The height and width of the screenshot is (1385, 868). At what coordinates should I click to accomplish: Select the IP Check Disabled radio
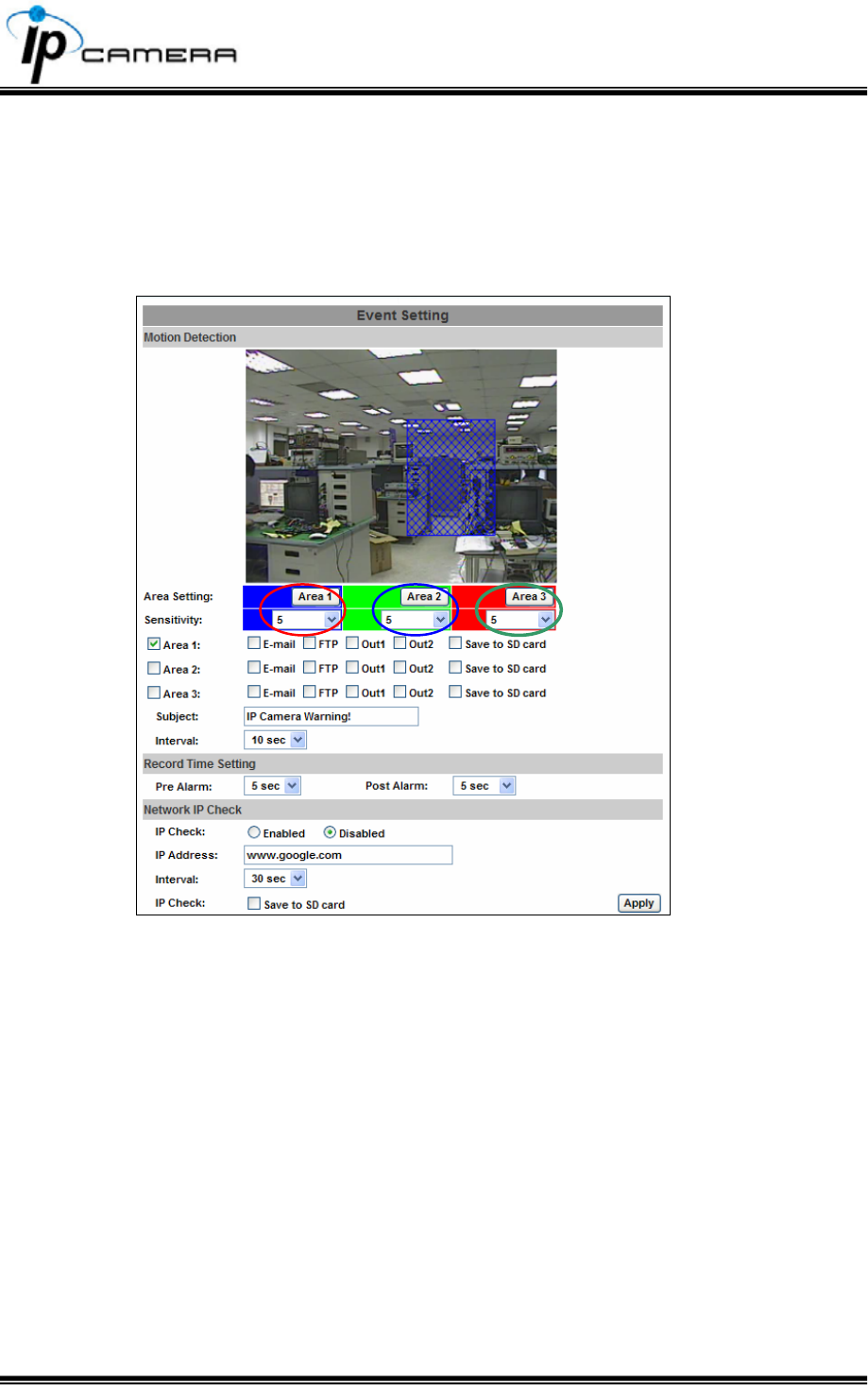tap(330, 832)
